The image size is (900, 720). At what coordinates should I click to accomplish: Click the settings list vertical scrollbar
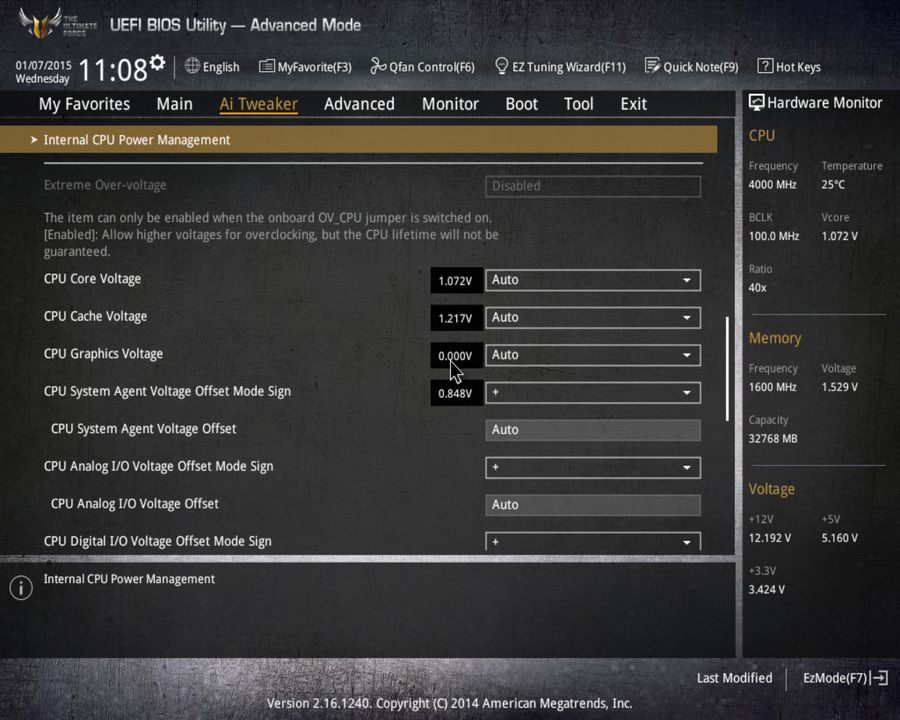click(727, 369)
